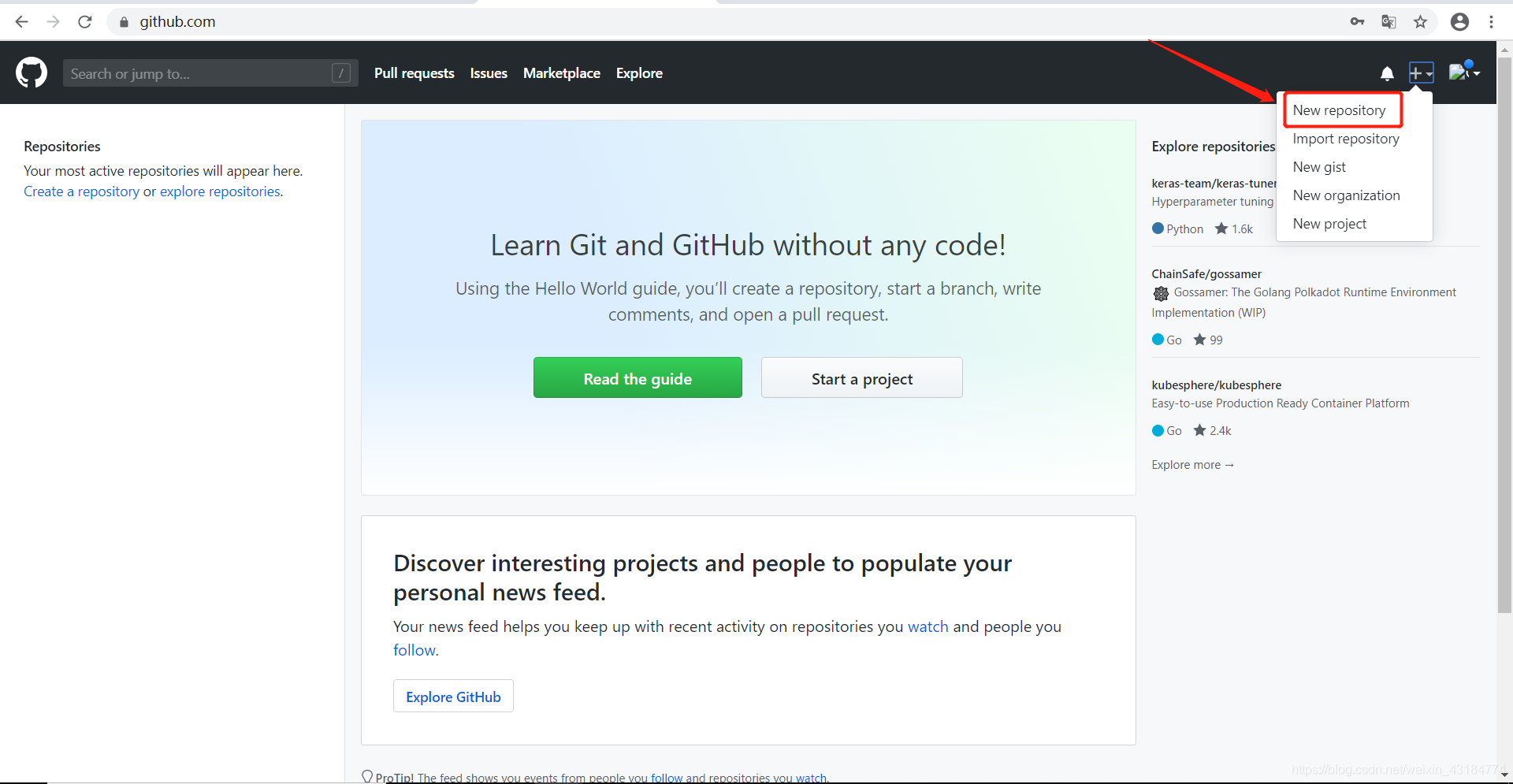1513x784 pixels.
Task: Click the Learn Git and GitHub heading
Action: coord(748,245)
